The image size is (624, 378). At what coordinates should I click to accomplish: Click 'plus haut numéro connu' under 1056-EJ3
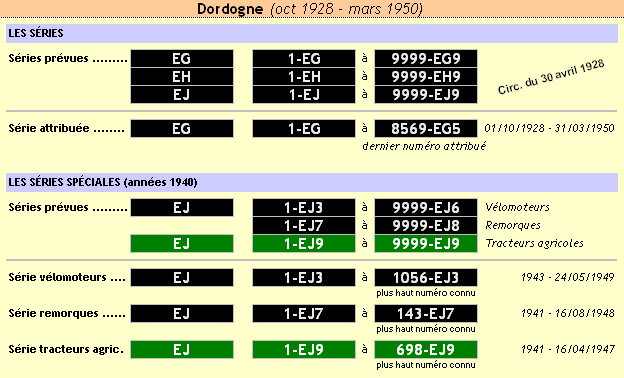pyautogui.click(x=426, y=293)
